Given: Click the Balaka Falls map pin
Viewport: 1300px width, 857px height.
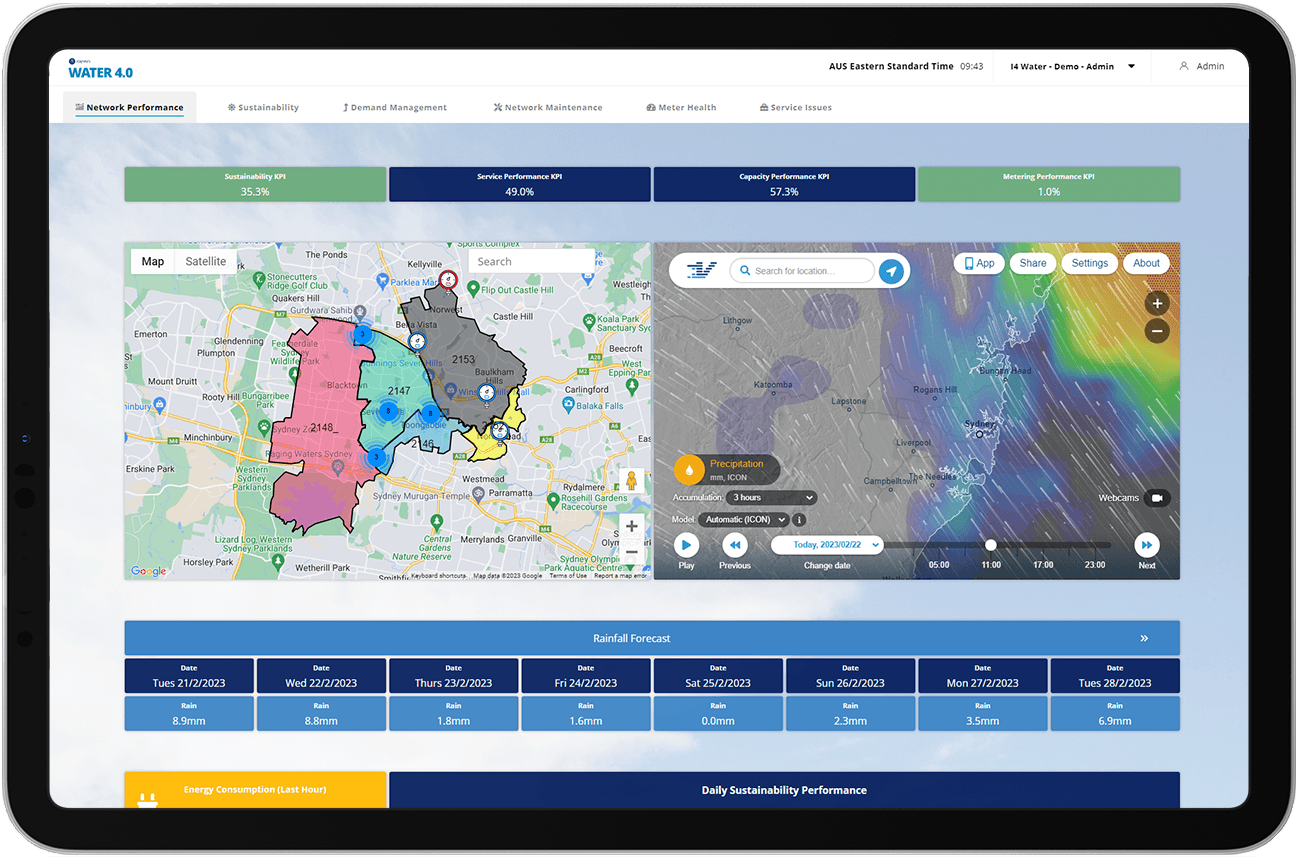Looking at the screenshot, I should [568, 405].
